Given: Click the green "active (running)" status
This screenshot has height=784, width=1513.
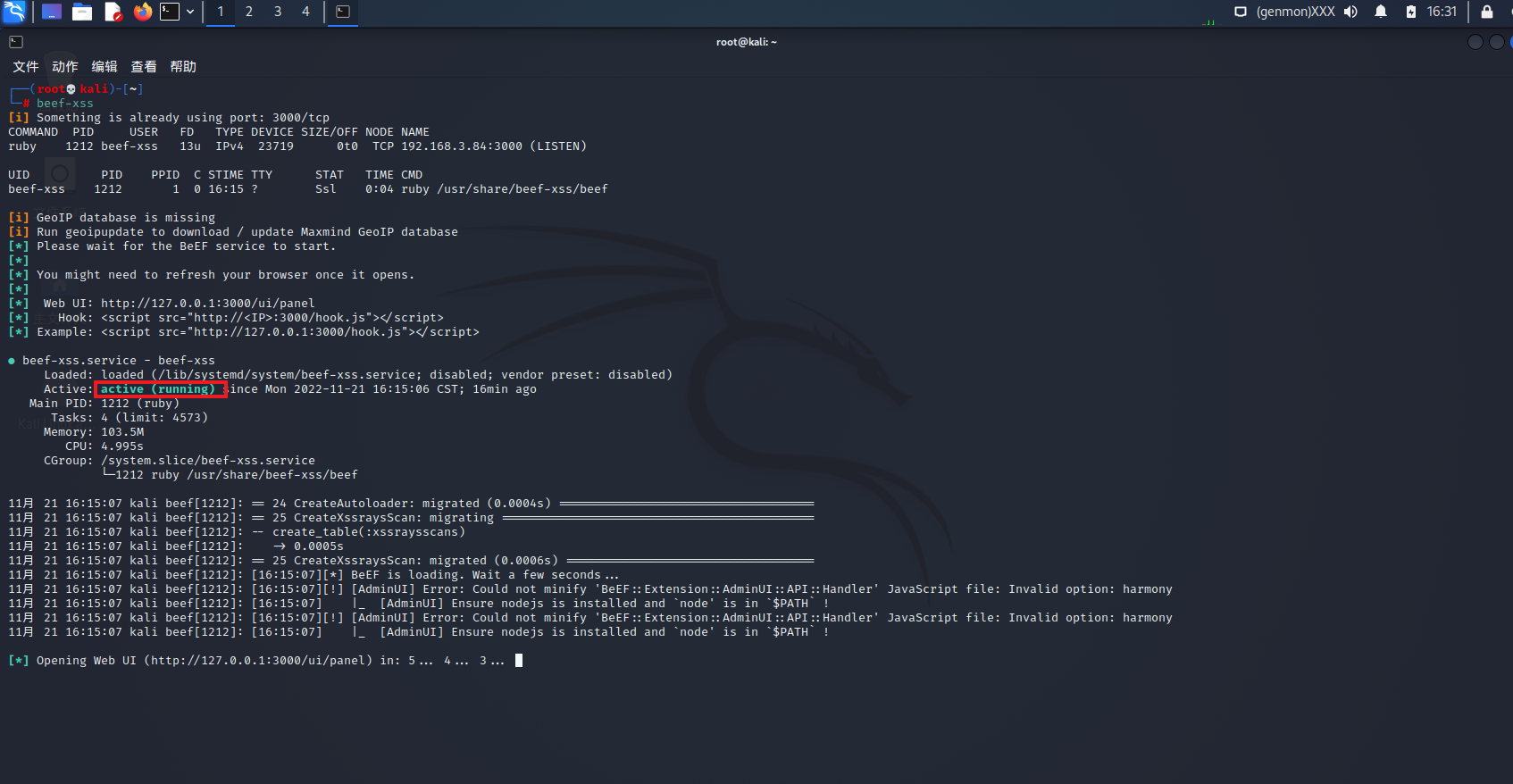Looking at the screenshot, I should [158, 389].
